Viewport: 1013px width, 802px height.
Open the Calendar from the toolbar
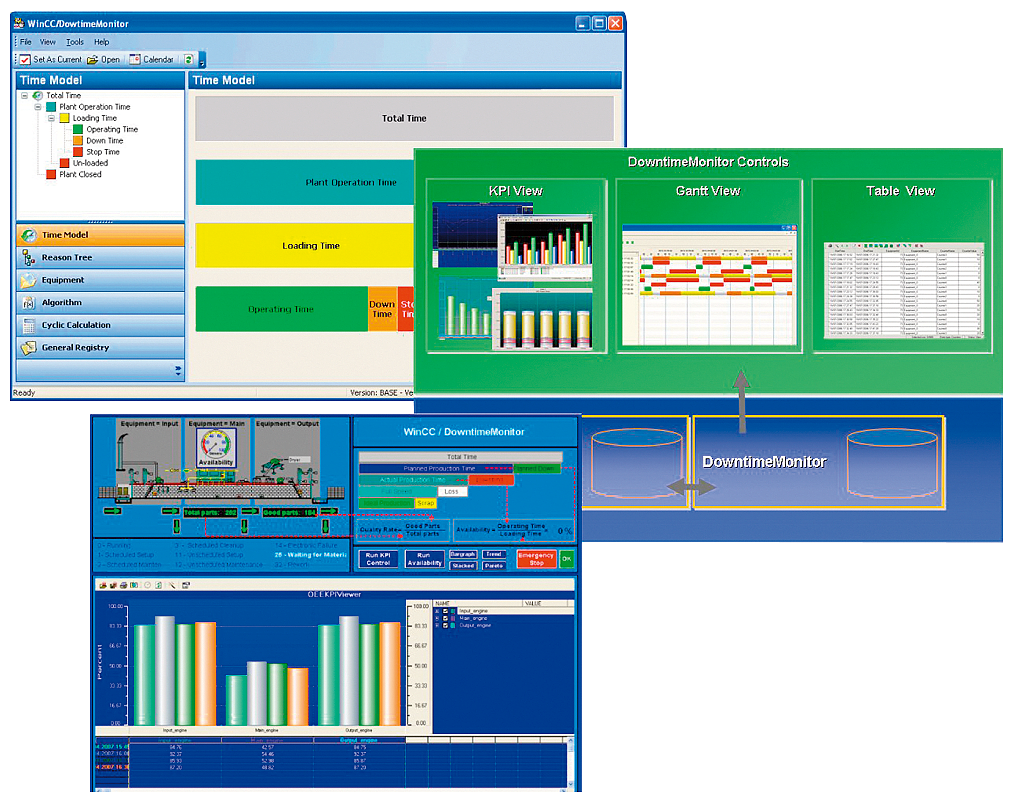pyautogui.click(x=134, y=60)
